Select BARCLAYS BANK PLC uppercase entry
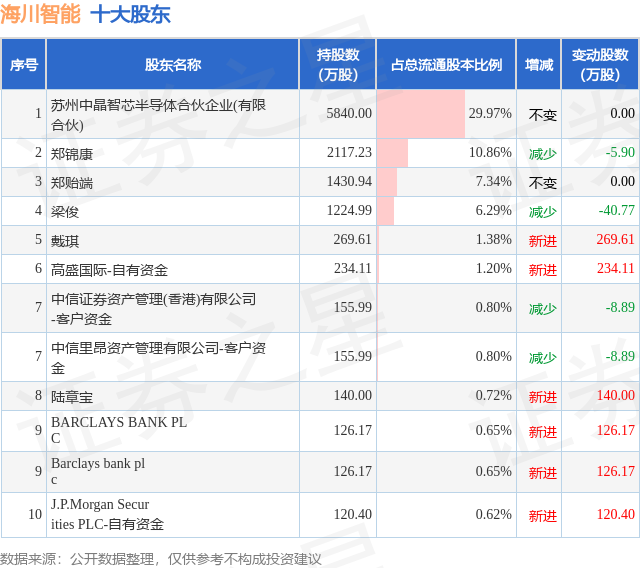640x568 pixels. (x=119, y=430)
